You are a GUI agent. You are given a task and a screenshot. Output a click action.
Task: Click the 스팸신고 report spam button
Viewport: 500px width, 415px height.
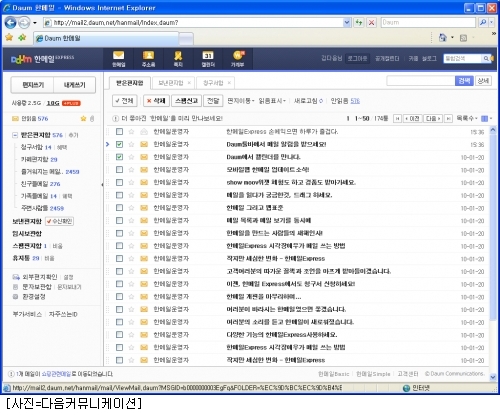point(186,101)
